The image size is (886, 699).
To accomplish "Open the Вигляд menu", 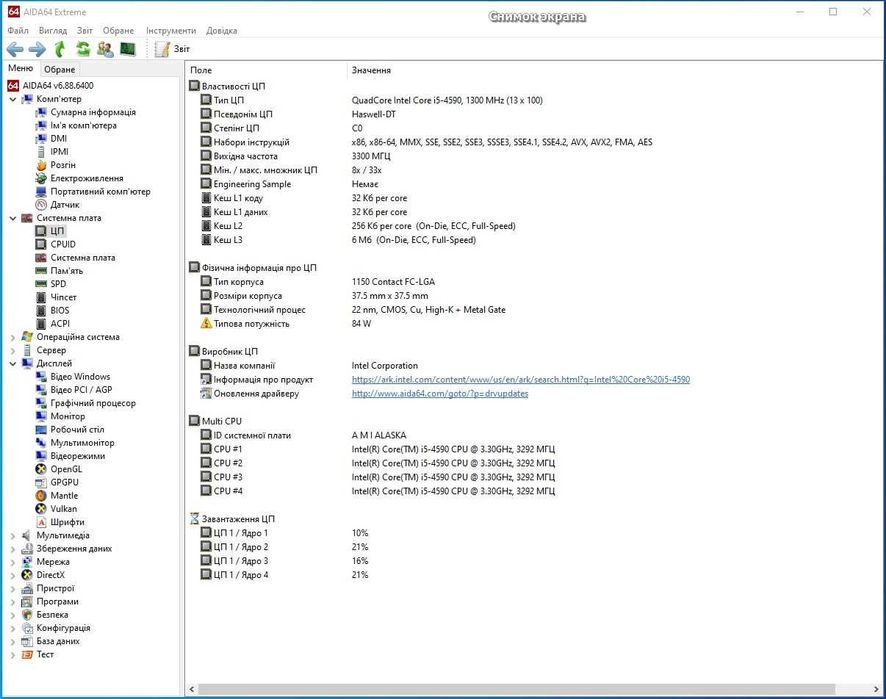I will pos(53,31).
